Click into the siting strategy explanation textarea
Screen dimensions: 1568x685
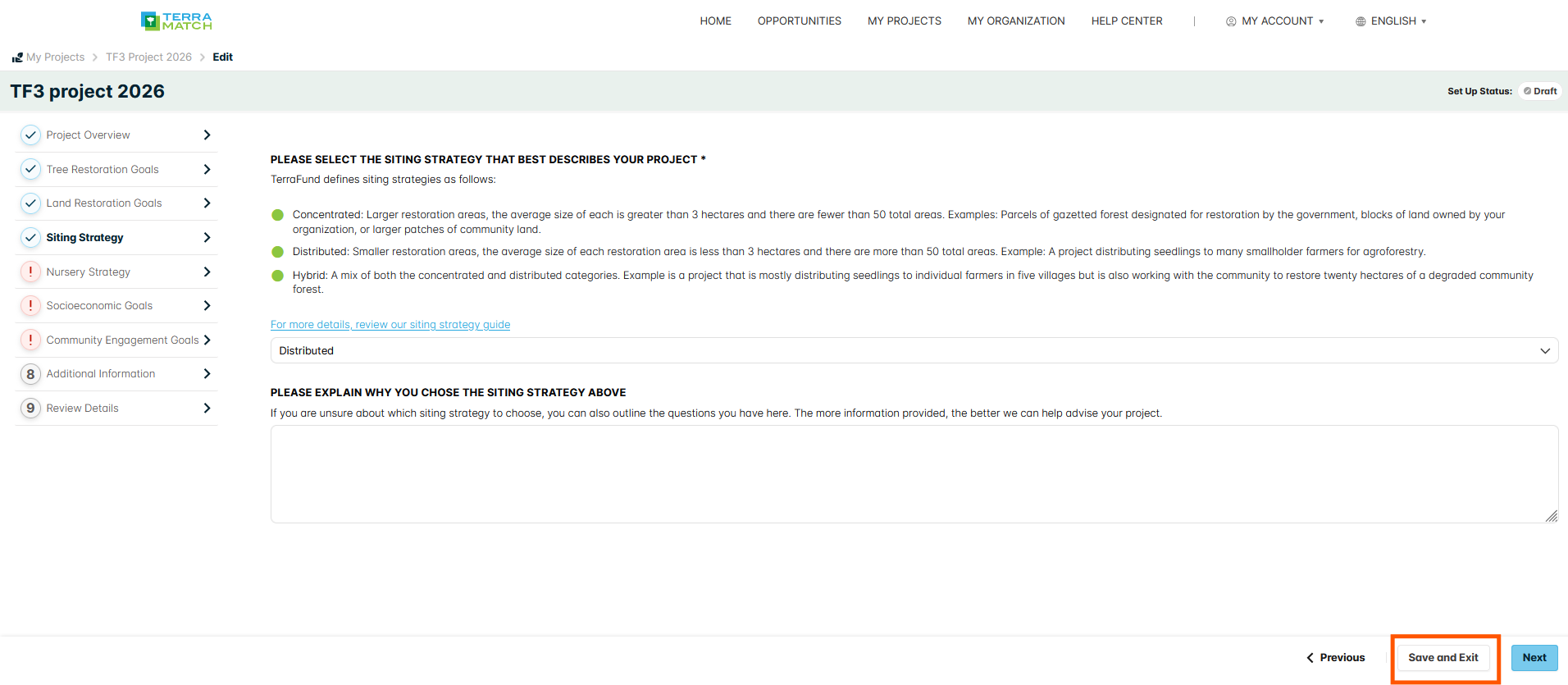914,474
